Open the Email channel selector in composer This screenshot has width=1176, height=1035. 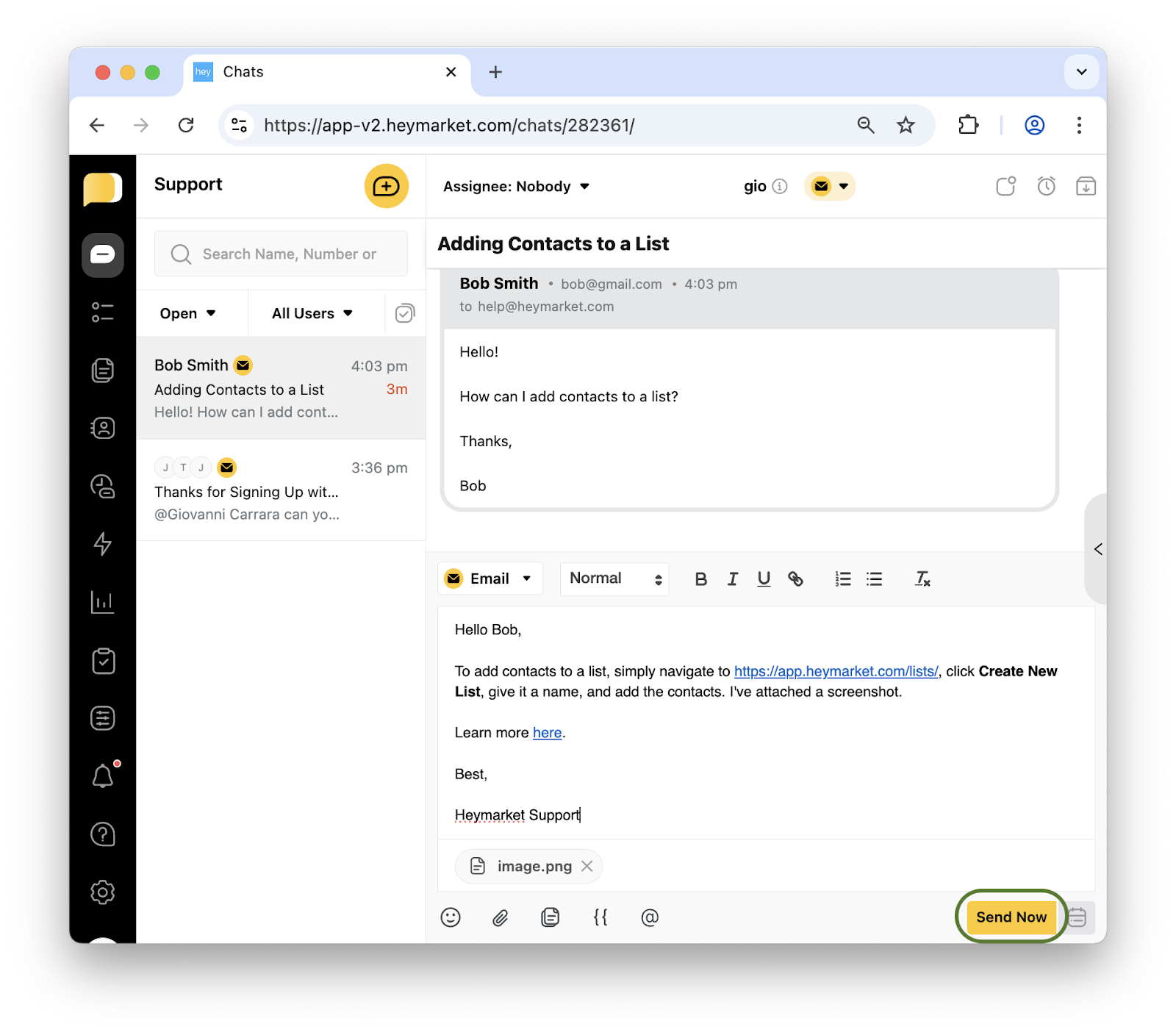490,579
